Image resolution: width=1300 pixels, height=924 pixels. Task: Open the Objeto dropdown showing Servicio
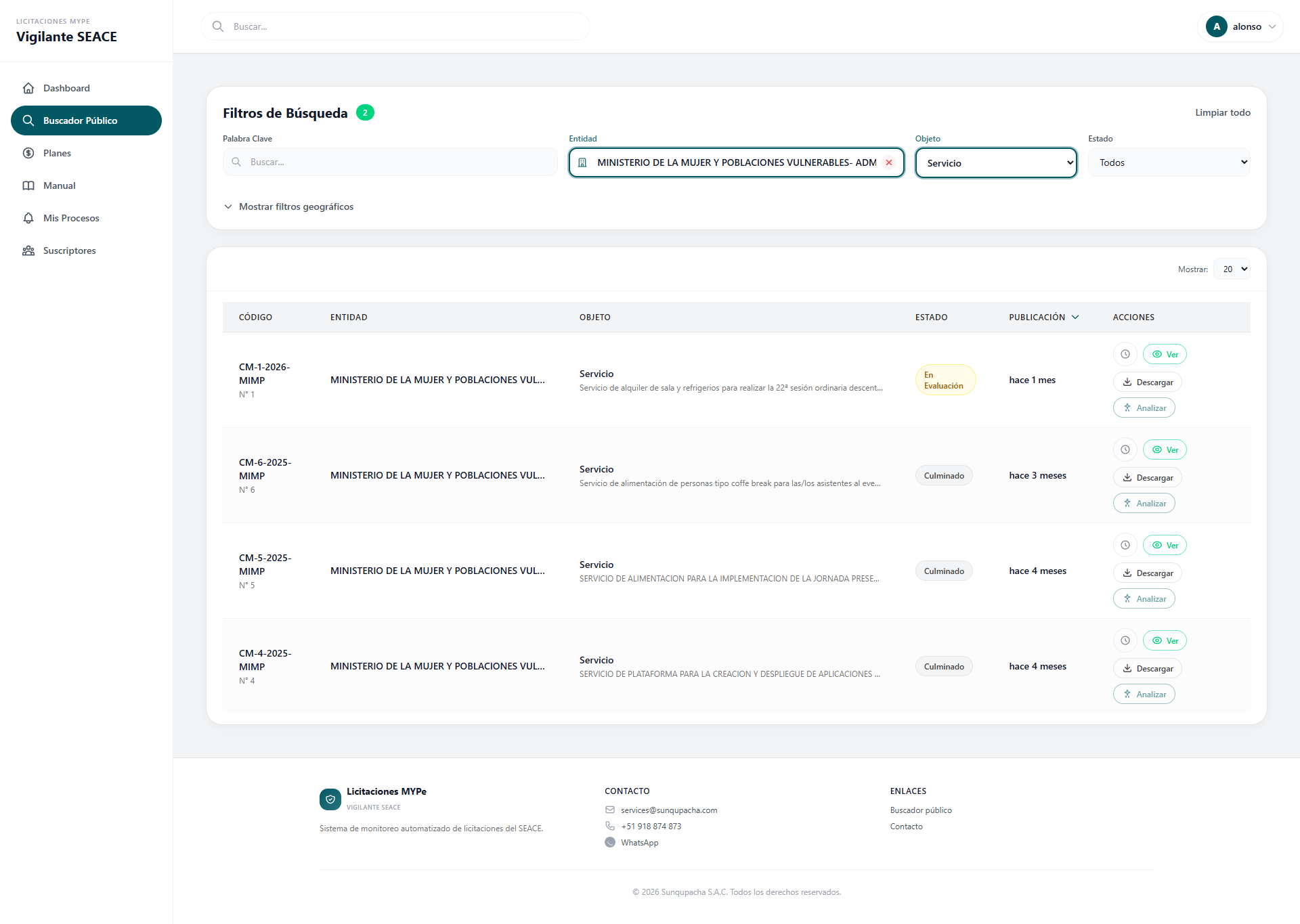(995, 162)
